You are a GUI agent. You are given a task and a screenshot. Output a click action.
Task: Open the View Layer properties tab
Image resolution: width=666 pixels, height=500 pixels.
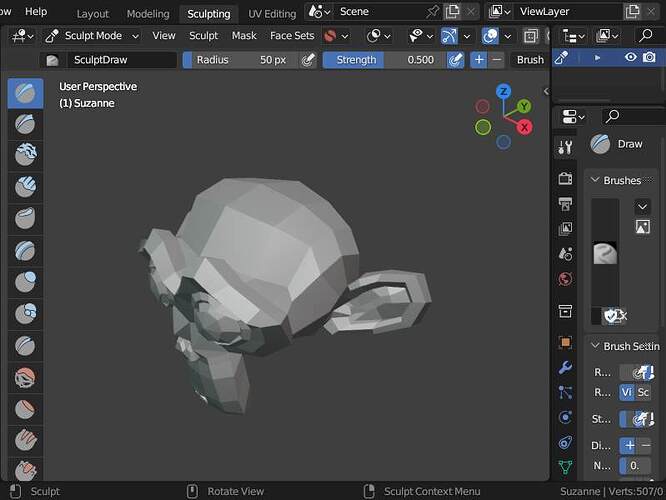point(565,229)
